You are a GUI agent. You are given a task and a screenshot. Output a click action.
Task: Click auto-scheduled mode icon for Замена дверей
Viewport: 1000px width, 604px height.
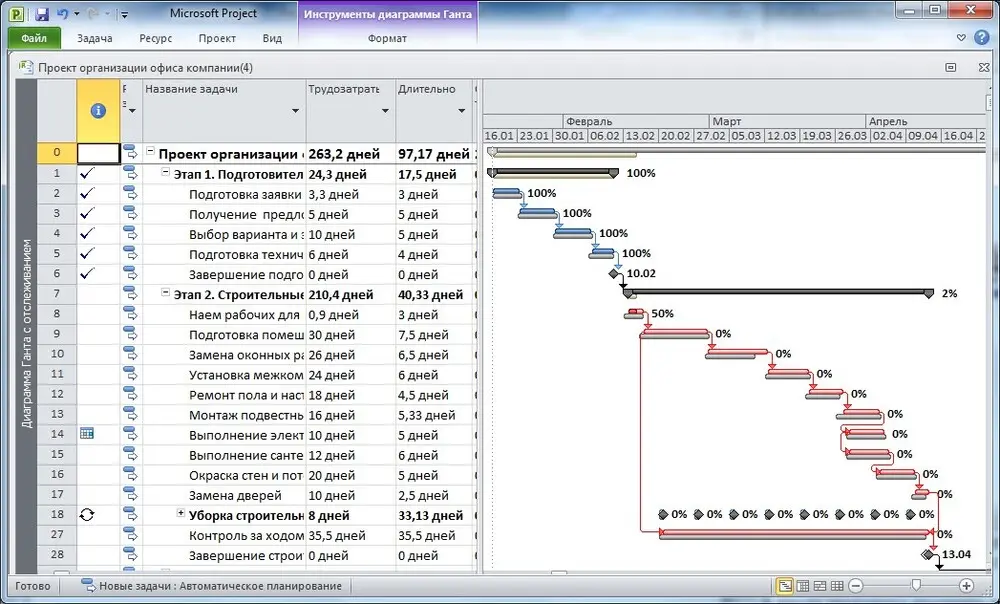130,494
